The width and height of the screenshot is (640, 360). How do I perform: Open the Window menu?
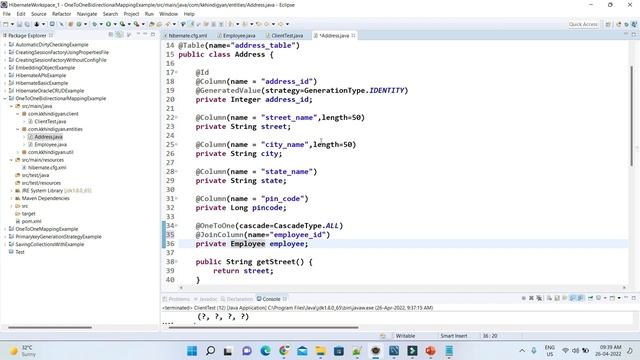[x=169, y=14]
